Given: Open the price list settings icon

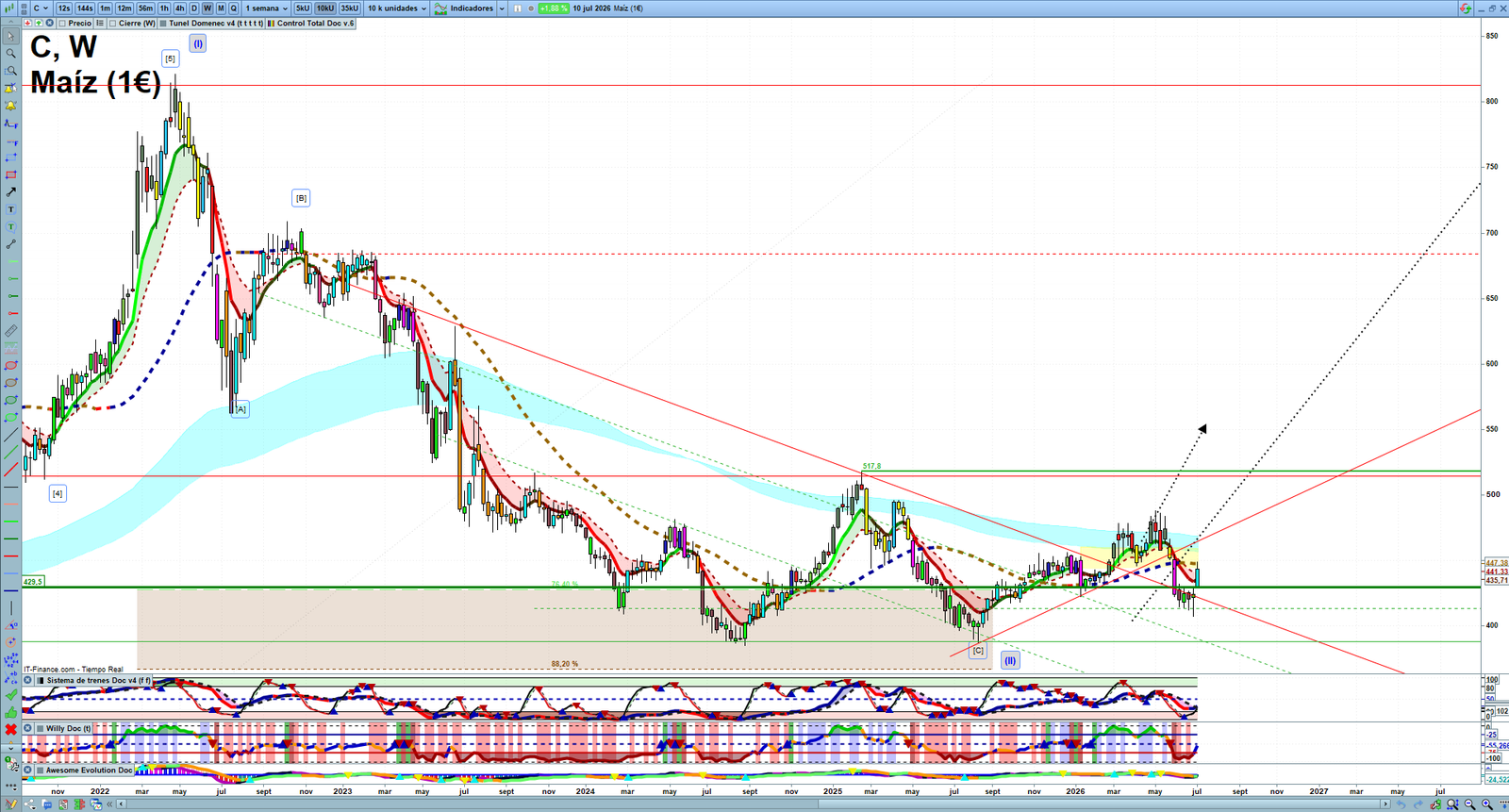Looking at the screenshot, I should (x=100, y=23).
